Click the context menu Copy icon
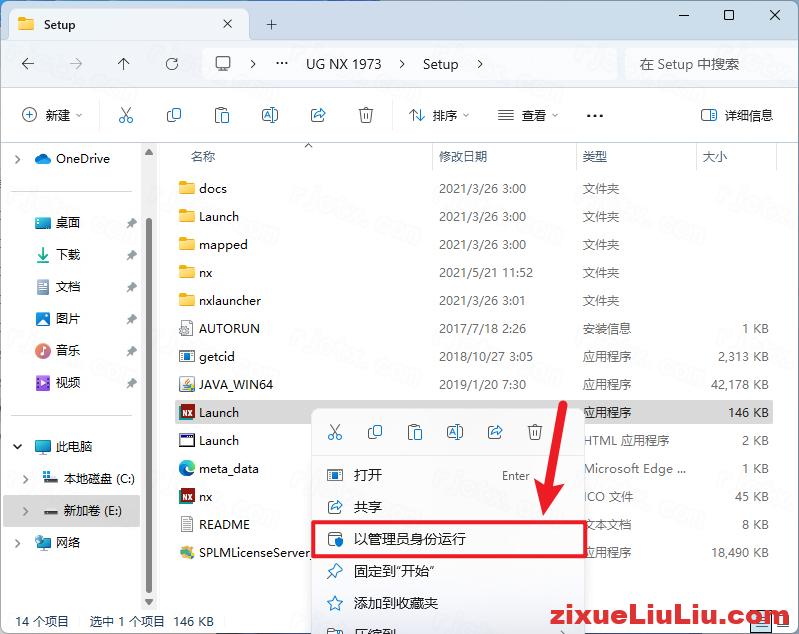 pyautogui.click(x=375, y=432)
